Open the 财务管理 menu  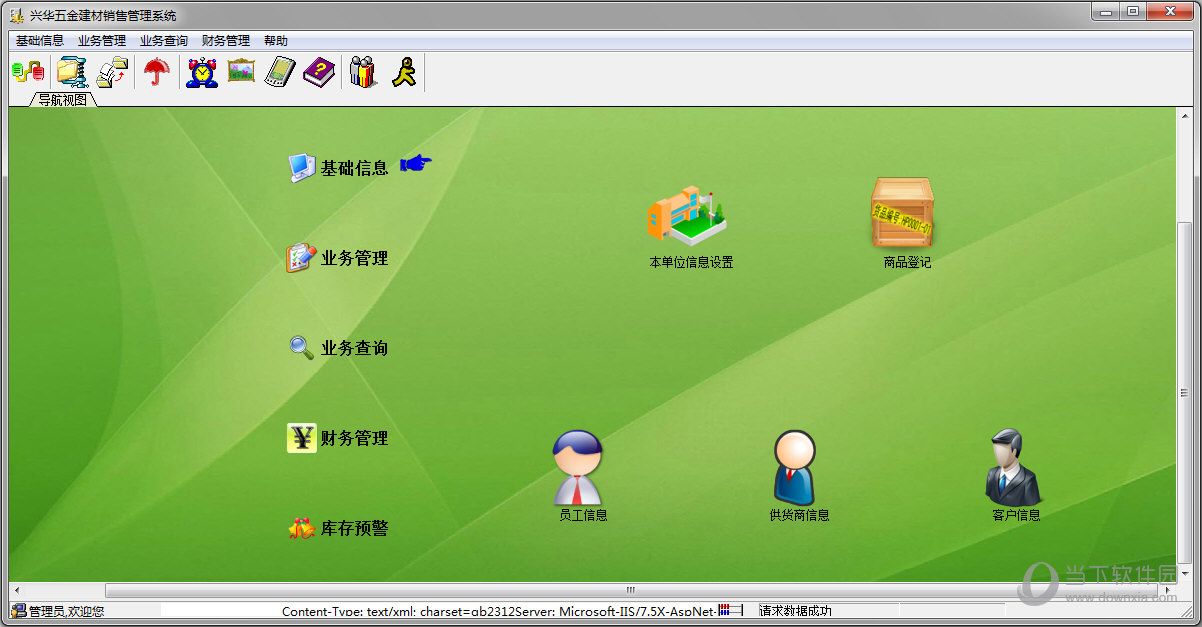pos(226,41)
